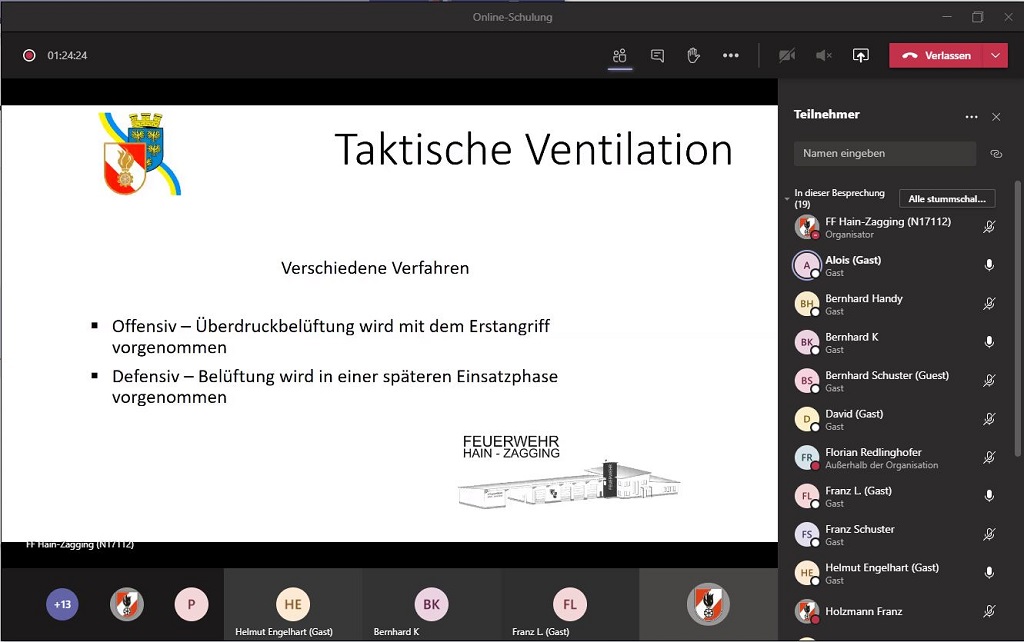Select the P participant avatar in strip
This screenshot has height=642, width=1024.
191,604
